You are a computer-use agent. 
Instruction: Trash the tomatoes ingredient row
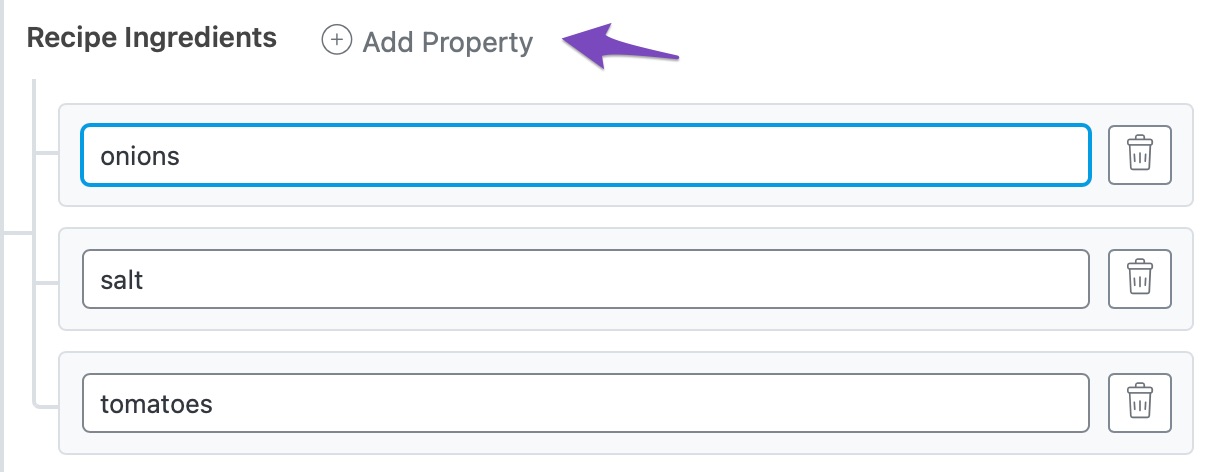pyautogui.click(x=1139, y=403)
